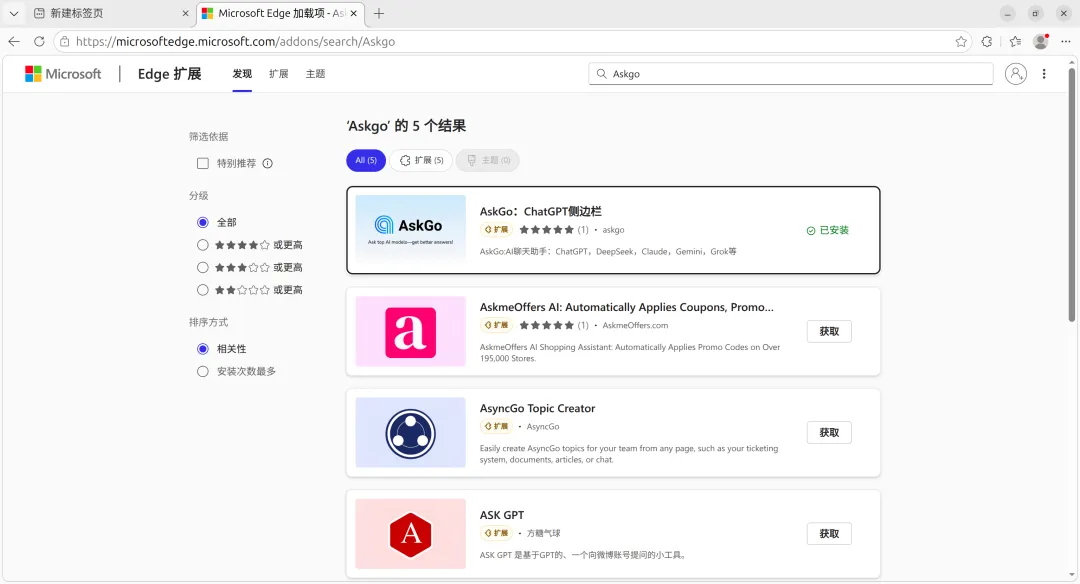1080x584 pixels.
Task: Open the Edge settings ellipsis menu
Action: click(x=1066, y=41)
